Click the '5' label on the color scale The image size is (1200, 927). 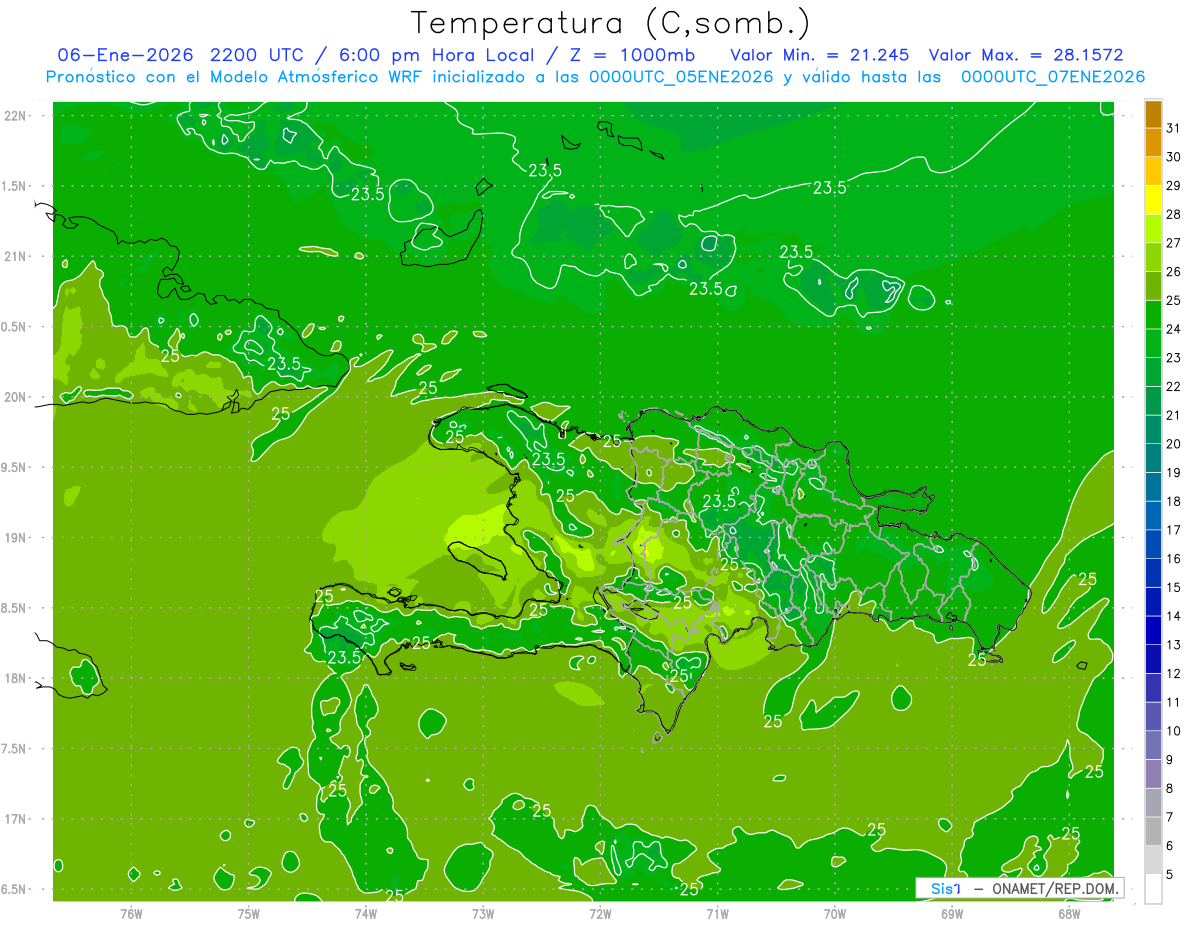1170,875
